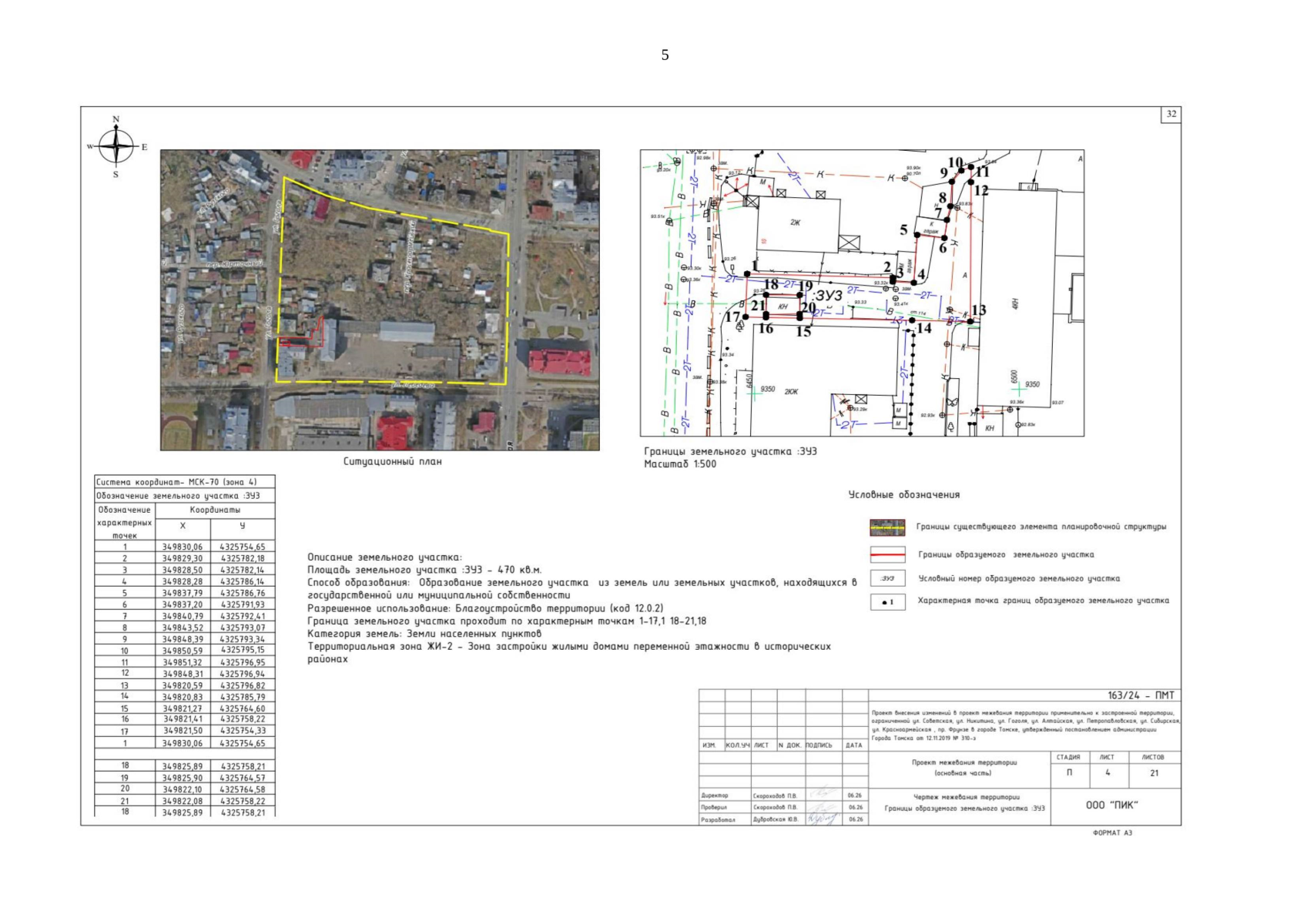1307x924 pixels.
Task: Click point label 14 in boundary drawing
Action: [x=924, y=328]
